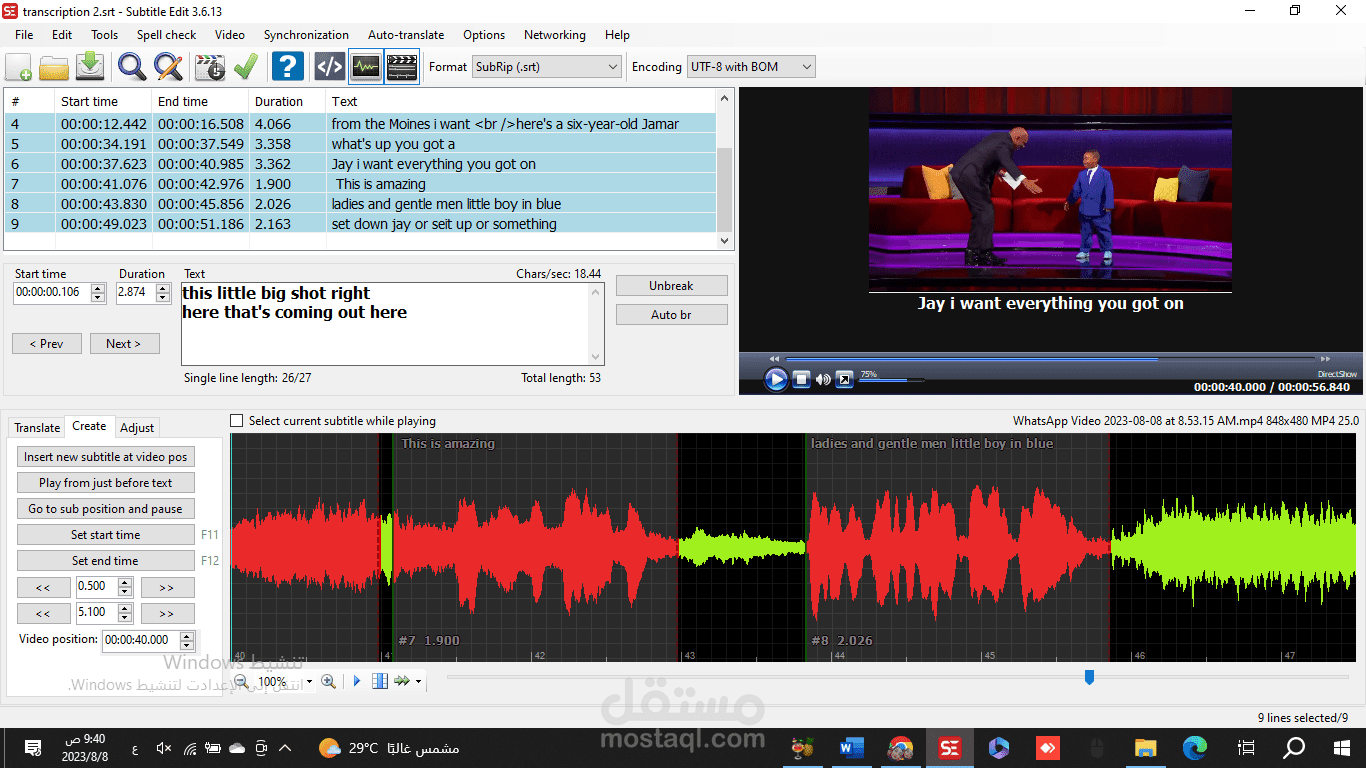Viewport: 1366px width, 768px height.
Task: Open the Auto-translate menu
Action: click(406, 34)
